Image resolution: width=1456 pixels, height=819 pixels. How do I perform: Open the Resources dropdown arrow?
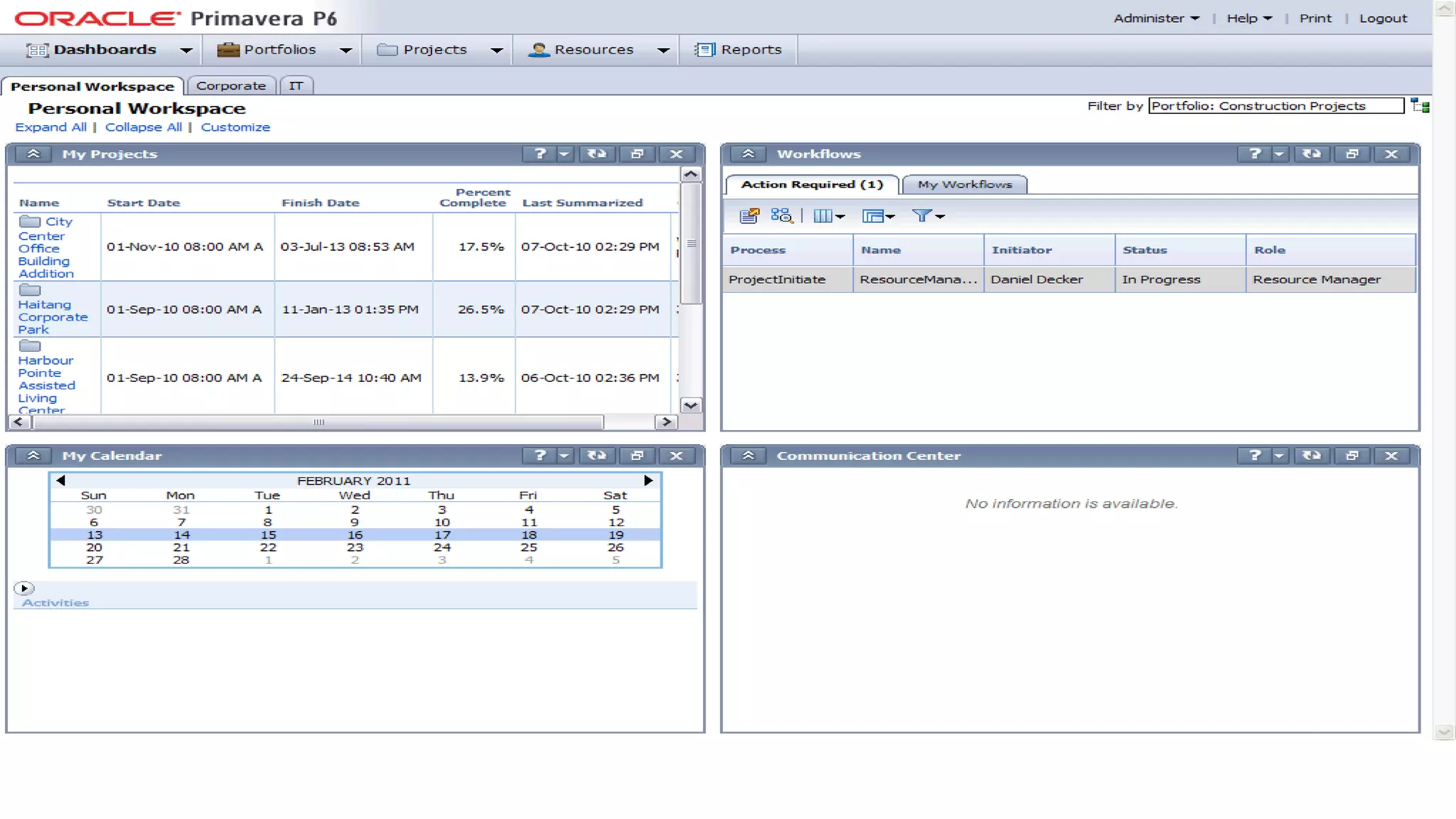pos(663,50)
